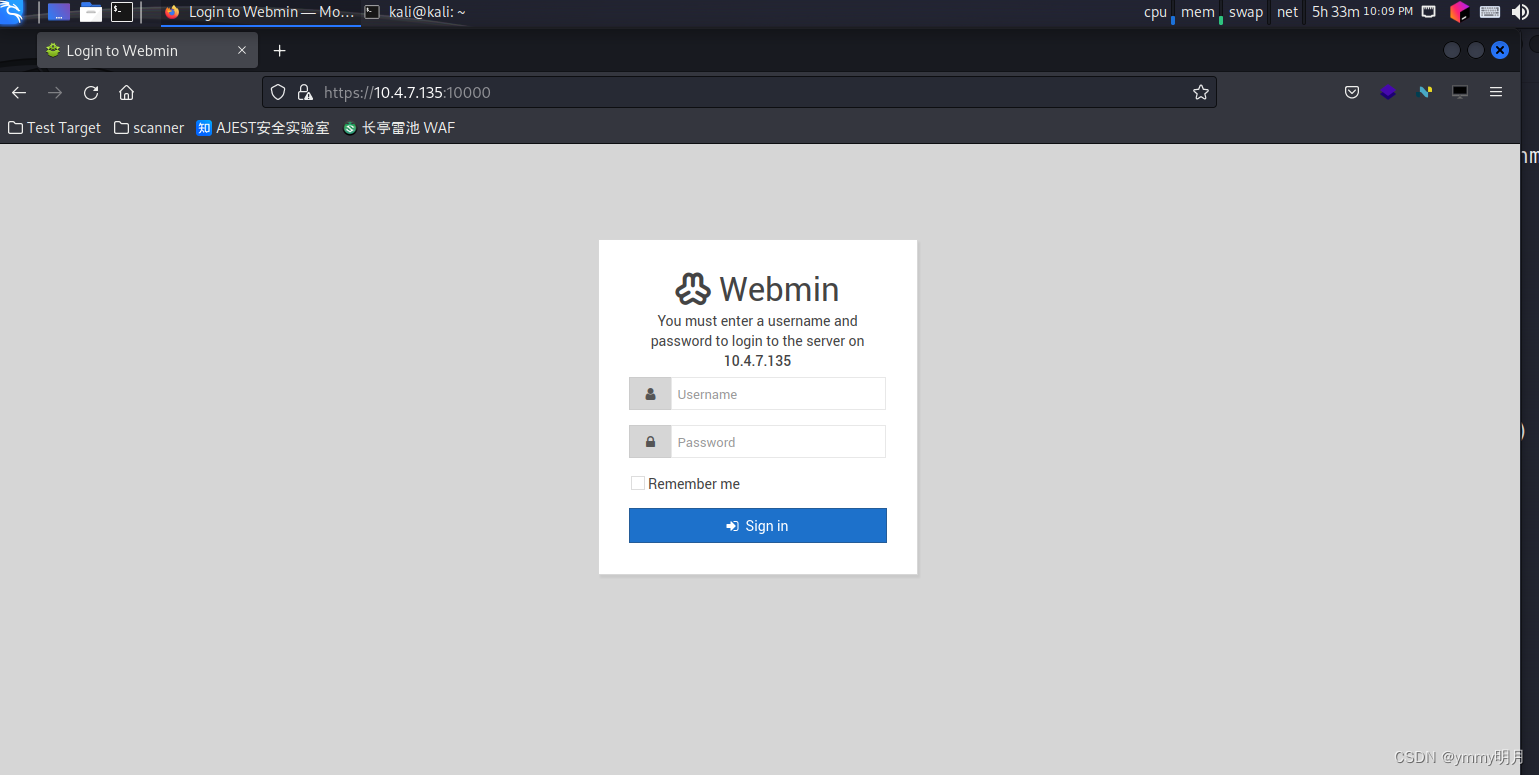Open the purple cube extension icon
The width and height of the screenshot is (1539, 775).
pos(1388,92)
